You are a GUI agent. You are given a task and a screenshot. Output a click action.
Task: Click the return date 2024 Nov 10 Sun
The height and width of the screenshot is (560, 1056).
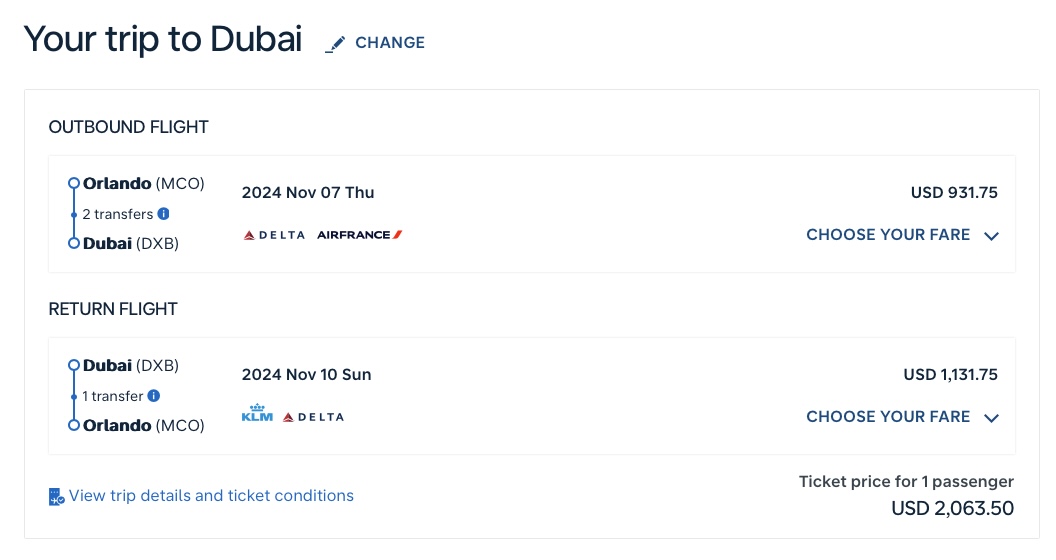[306, 375]
